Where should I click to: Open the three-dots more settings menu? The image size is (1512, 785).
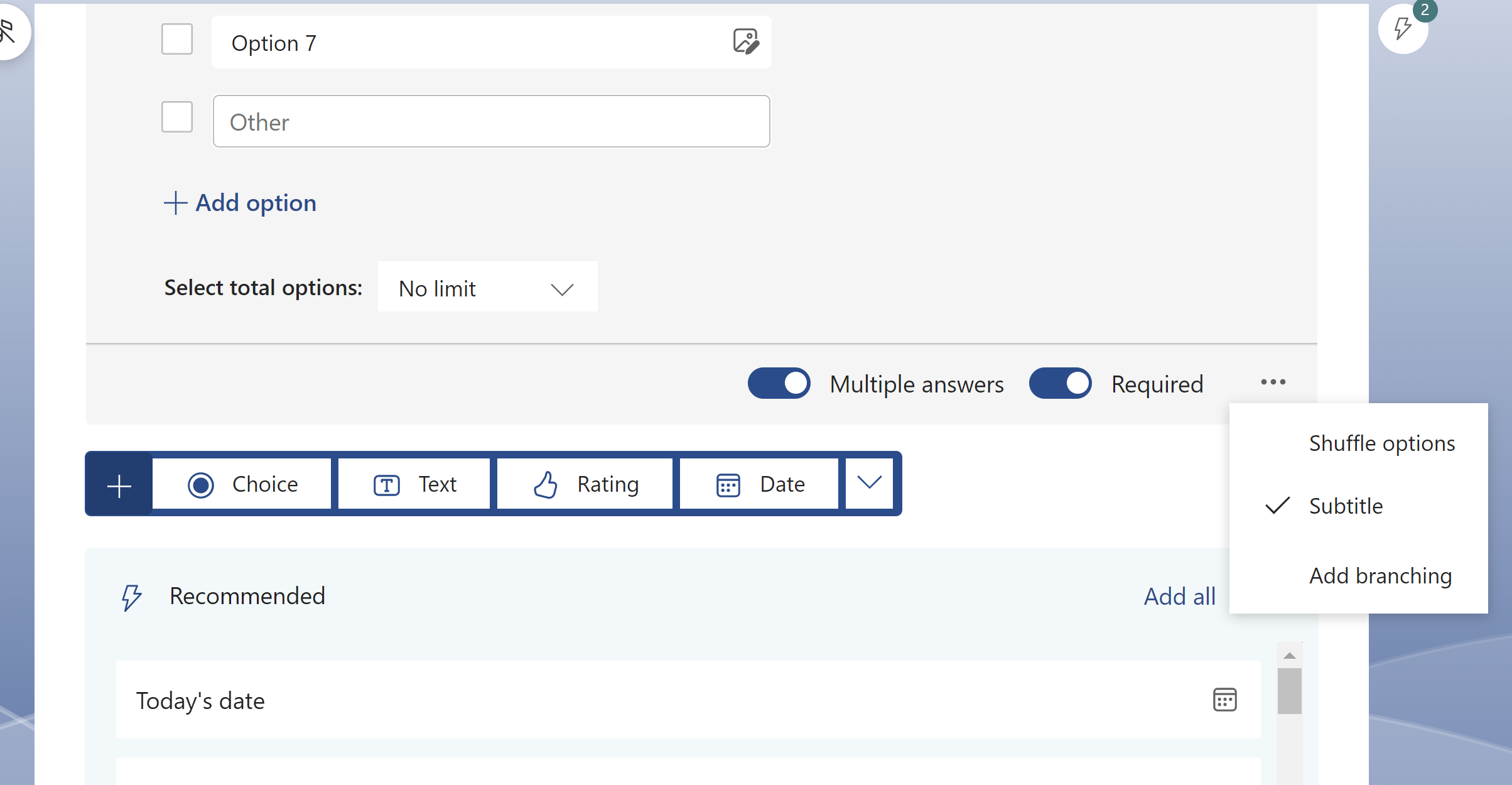tap(1273, 382)
